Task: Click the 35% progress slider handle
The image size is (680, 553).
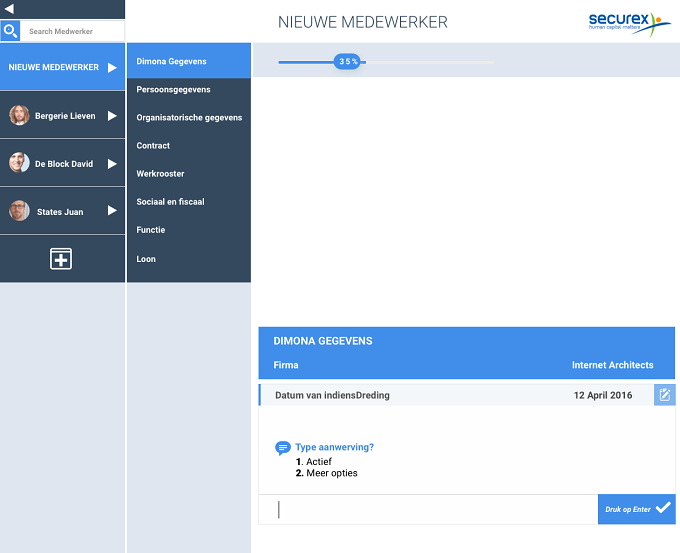Action: point(347,62)
